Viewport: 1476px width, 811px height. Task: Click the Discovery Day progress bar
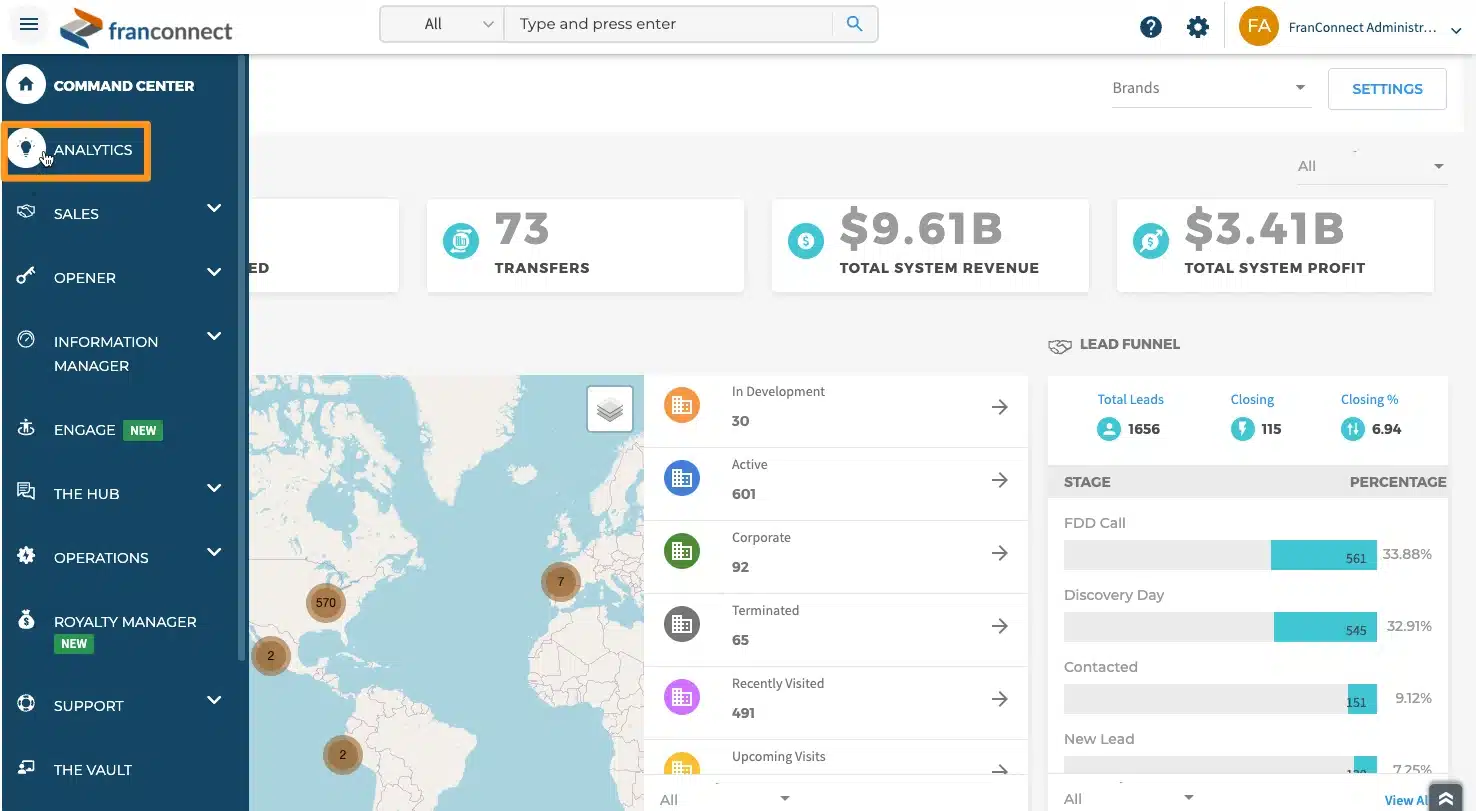pyautogui.click(x=1220, y=627)
